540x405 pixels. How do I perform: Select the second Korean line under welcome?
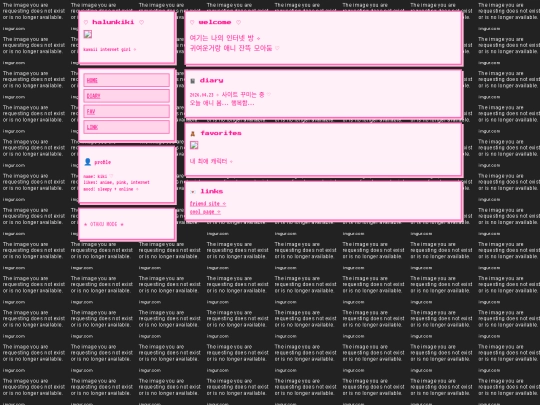click(235, 48)
